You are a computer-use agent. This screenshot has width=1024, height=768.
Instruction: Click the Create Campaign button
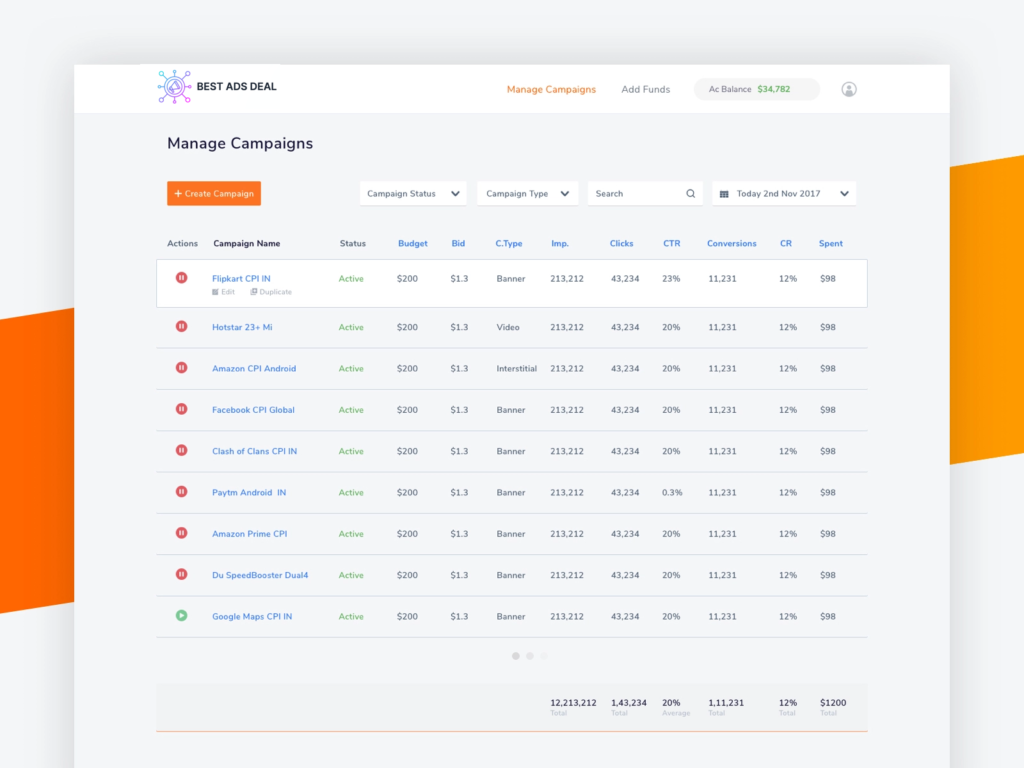click(x=214, y=194)
